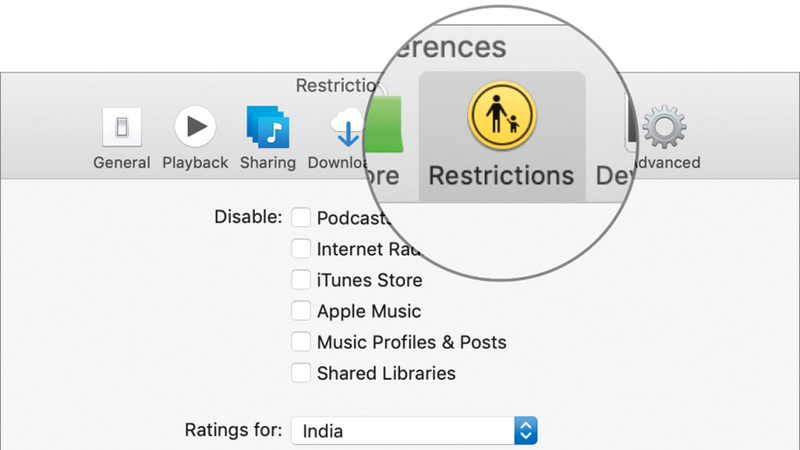Screen dimensions: 800x450
Task: Click the blue arrows on ratings selector
Action: pyautogui.click(x=526, y=431)
